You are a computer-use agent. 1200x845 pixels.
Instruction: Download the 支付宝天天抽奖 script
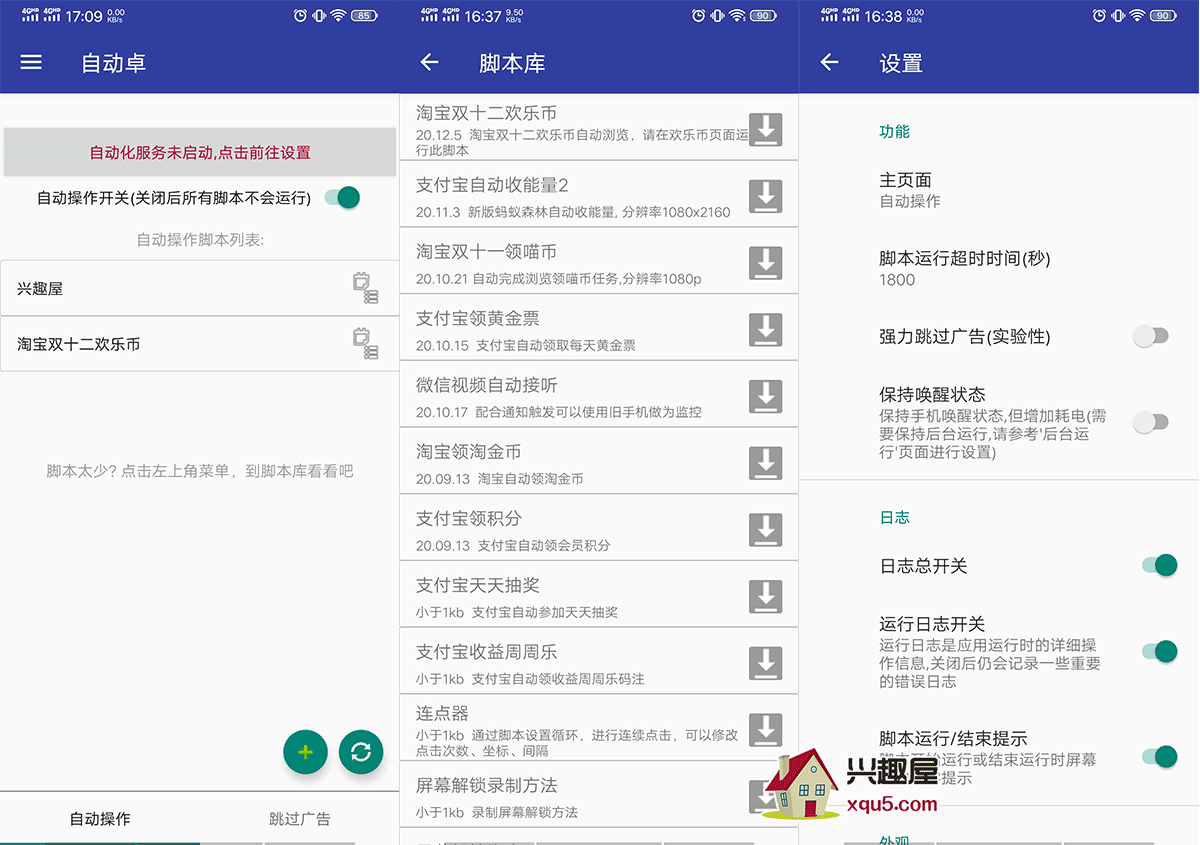click(x=766, y=596)
